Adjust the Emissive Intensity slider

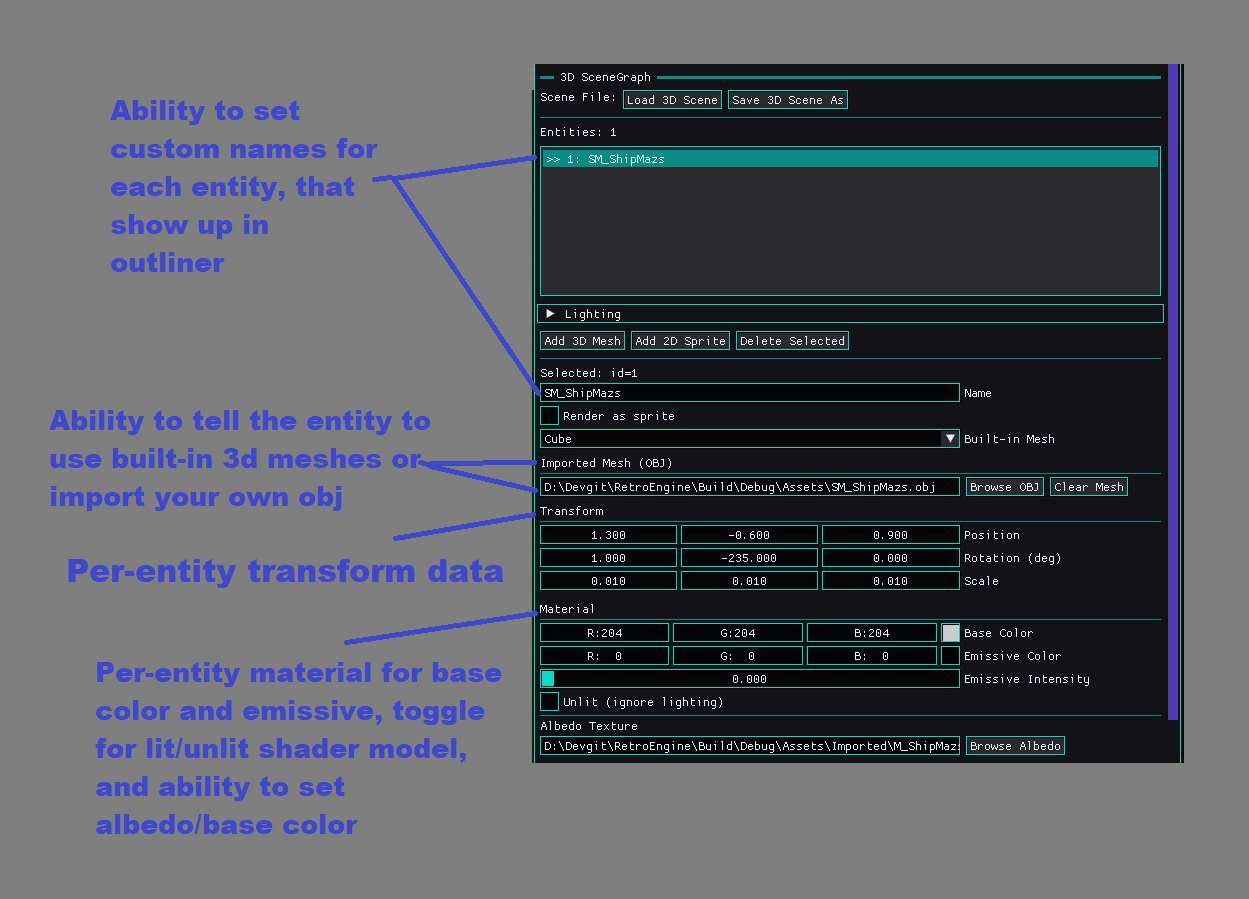[x=750, y=678]
